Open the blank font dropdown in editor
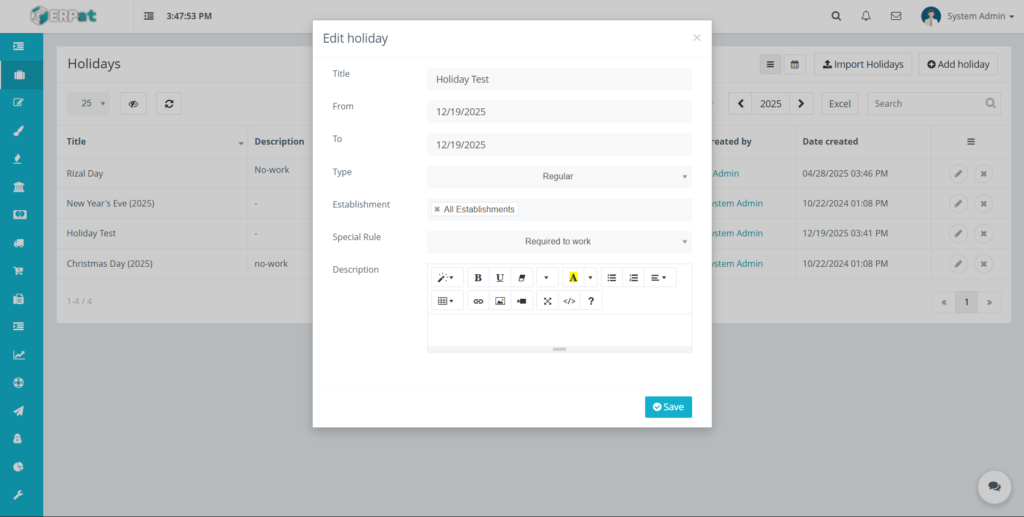 [547, 277]
